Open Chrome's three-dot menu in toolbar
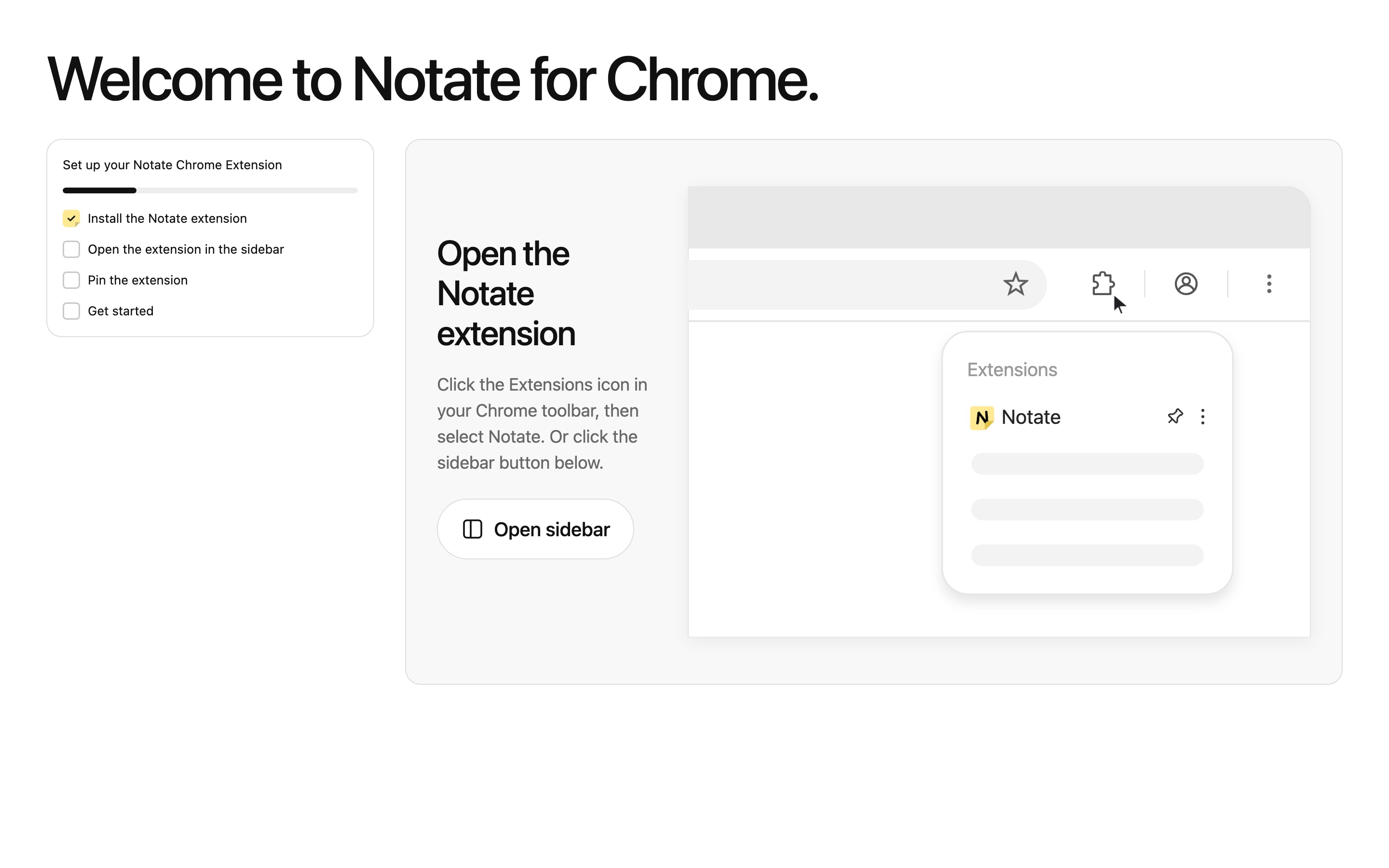The width and height of the screenshot is (1389, 868). coord(1269,284)
